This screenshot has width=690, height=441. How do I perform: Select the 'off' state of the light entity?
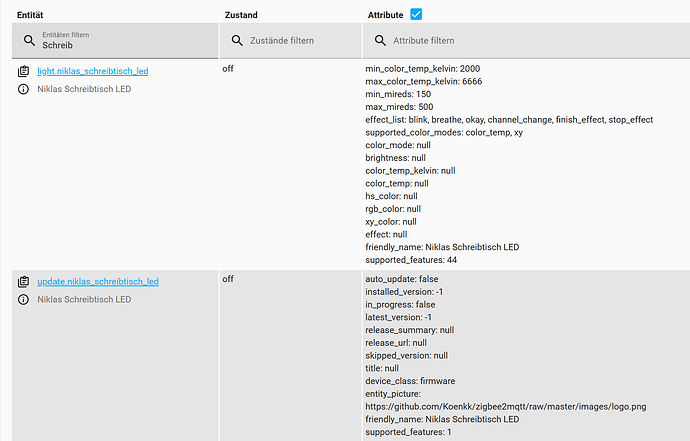tap(228, 68)
